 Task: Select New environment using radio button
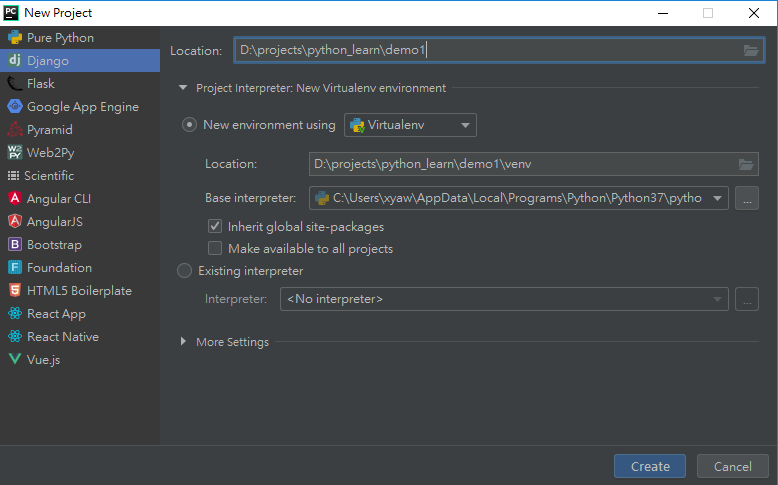pyautogui.click(x=188, y=125)
